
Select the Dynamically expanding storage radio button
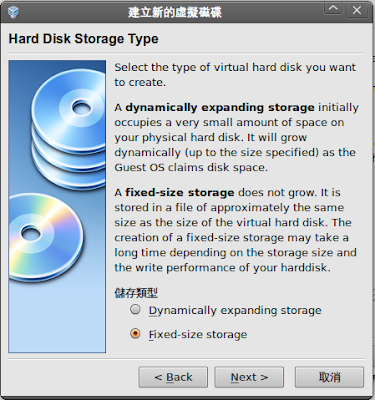(135, 310)
